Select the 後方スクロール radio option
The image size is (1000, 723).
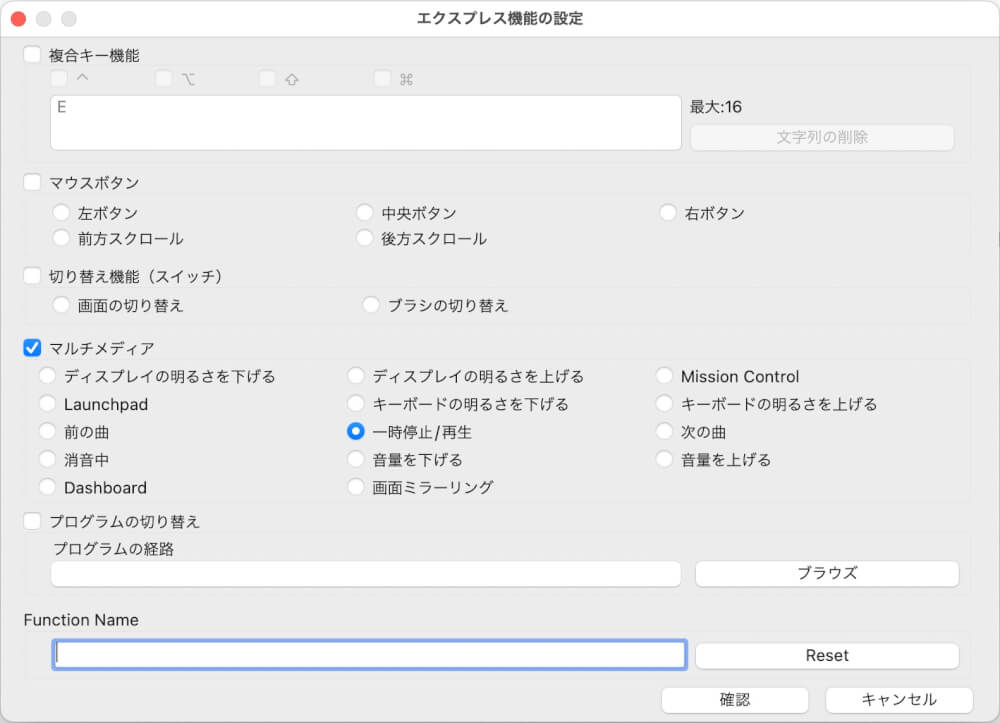(365, 238)
